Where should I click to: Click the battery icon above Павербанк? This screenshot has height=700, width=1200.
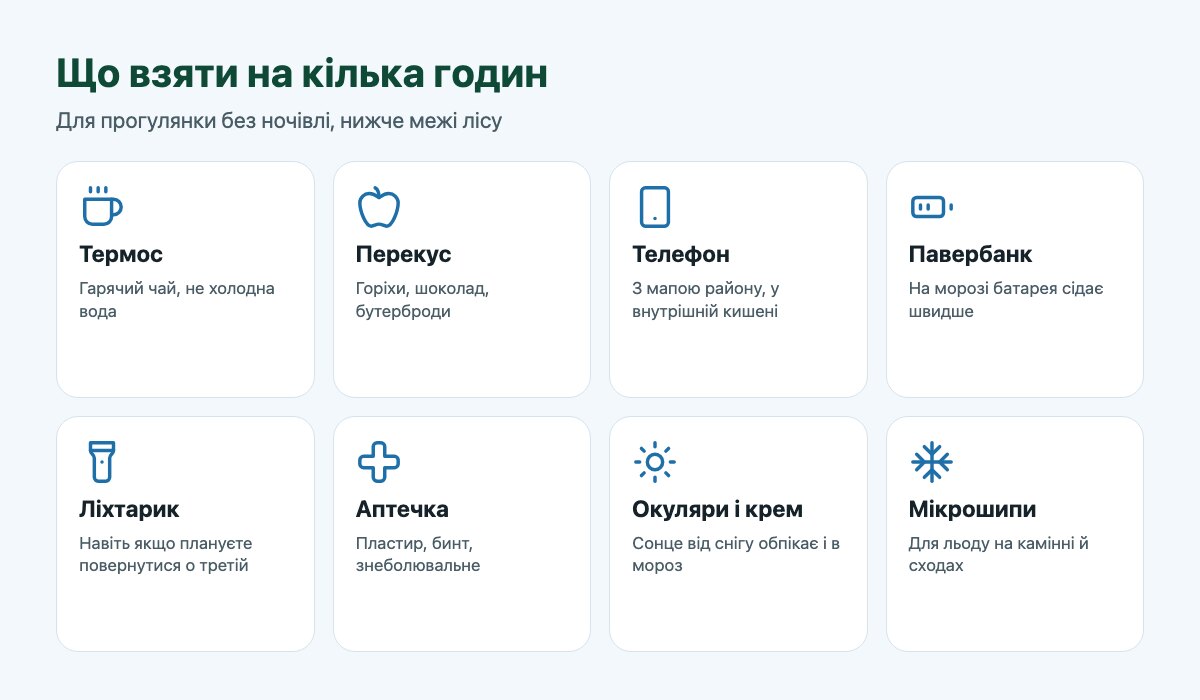[x=931, y=207]
